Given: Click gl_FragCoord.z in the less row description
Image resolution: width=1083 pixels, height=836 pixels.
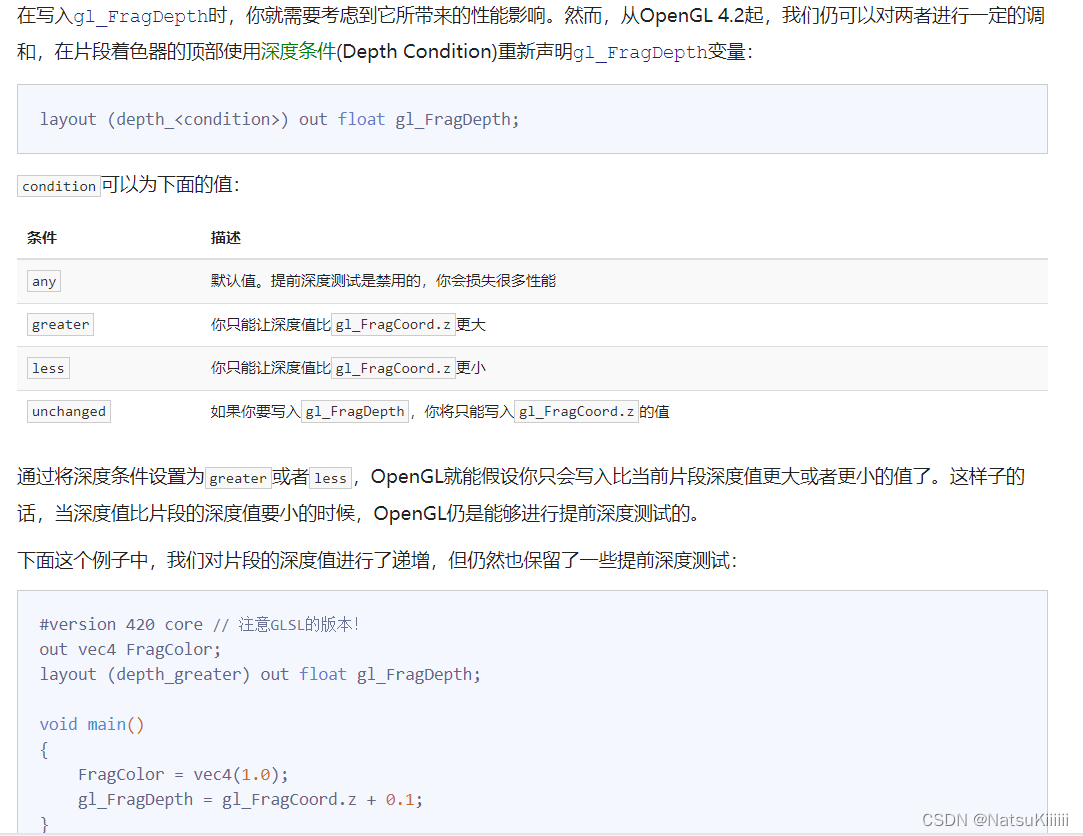Looking at the screenshot, I should click(x=394, y=367).
